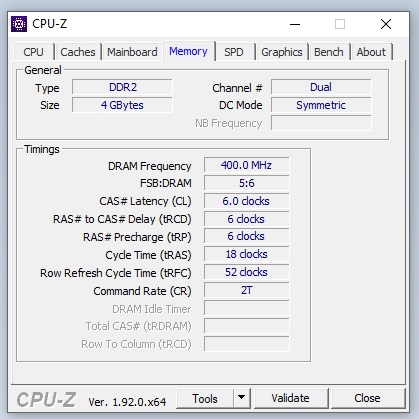
Task: Click the Row Refresh Cycle Time label
Action: click(116, 273)
